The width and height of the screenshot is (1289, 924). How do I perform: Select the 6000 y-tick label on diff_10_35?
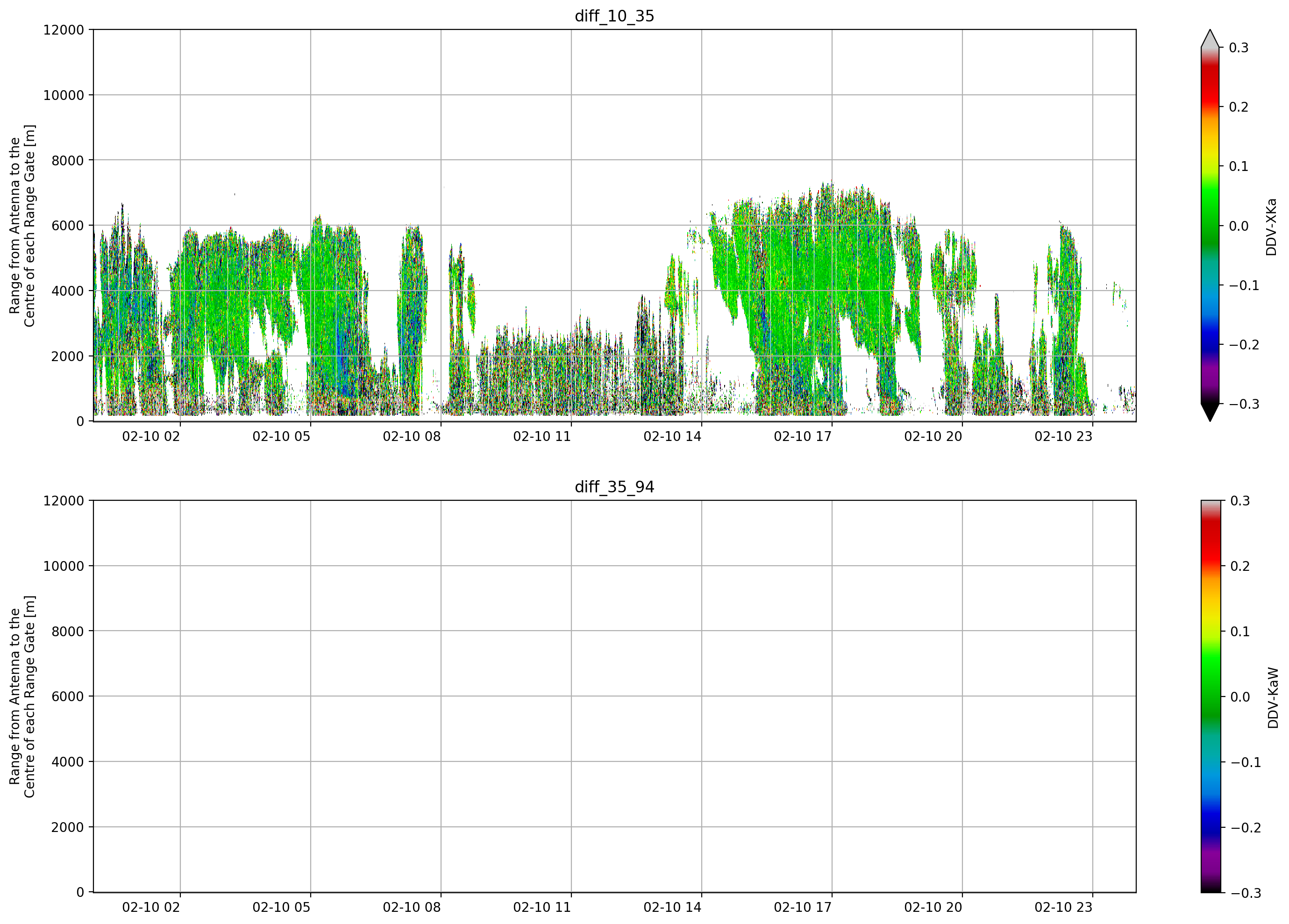coord(68,226)
